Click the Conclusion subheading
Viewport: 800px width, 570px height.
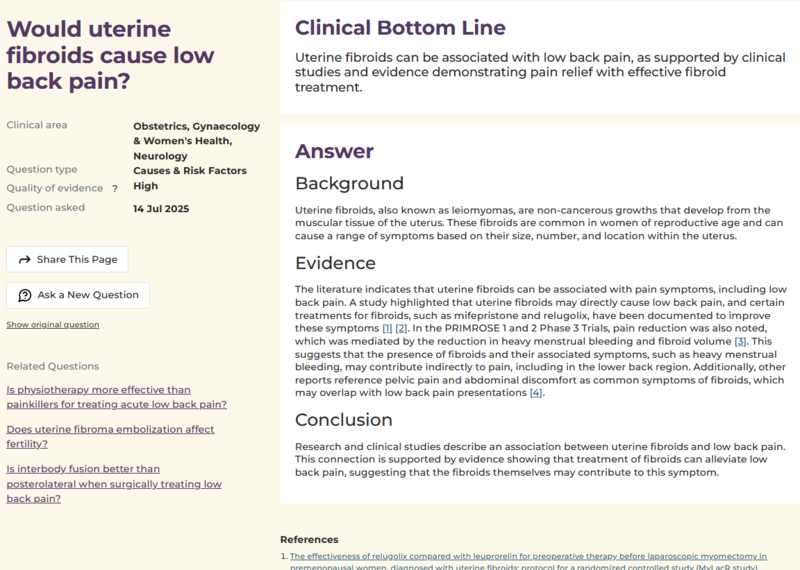[344, 419]
